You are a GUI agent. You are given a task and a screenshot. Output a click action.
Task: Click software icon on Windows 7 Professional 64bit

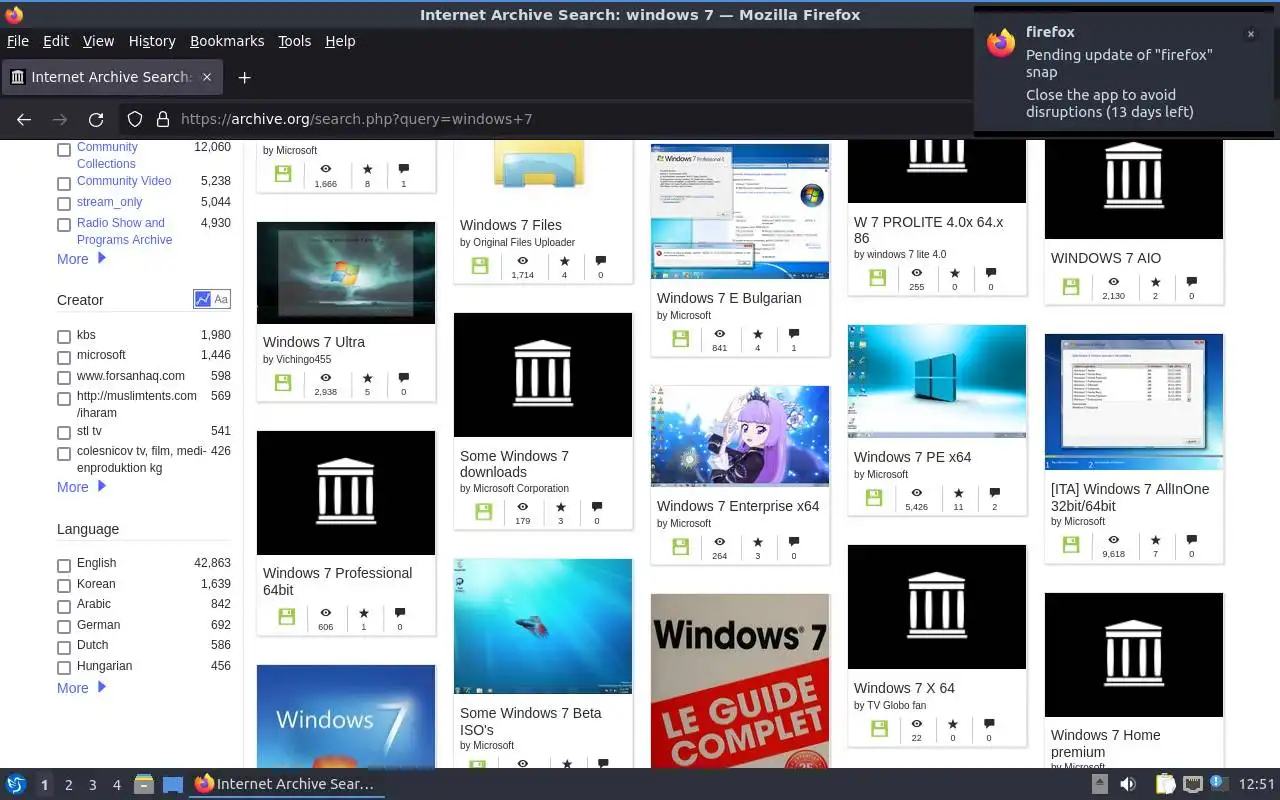pos(286,618)
